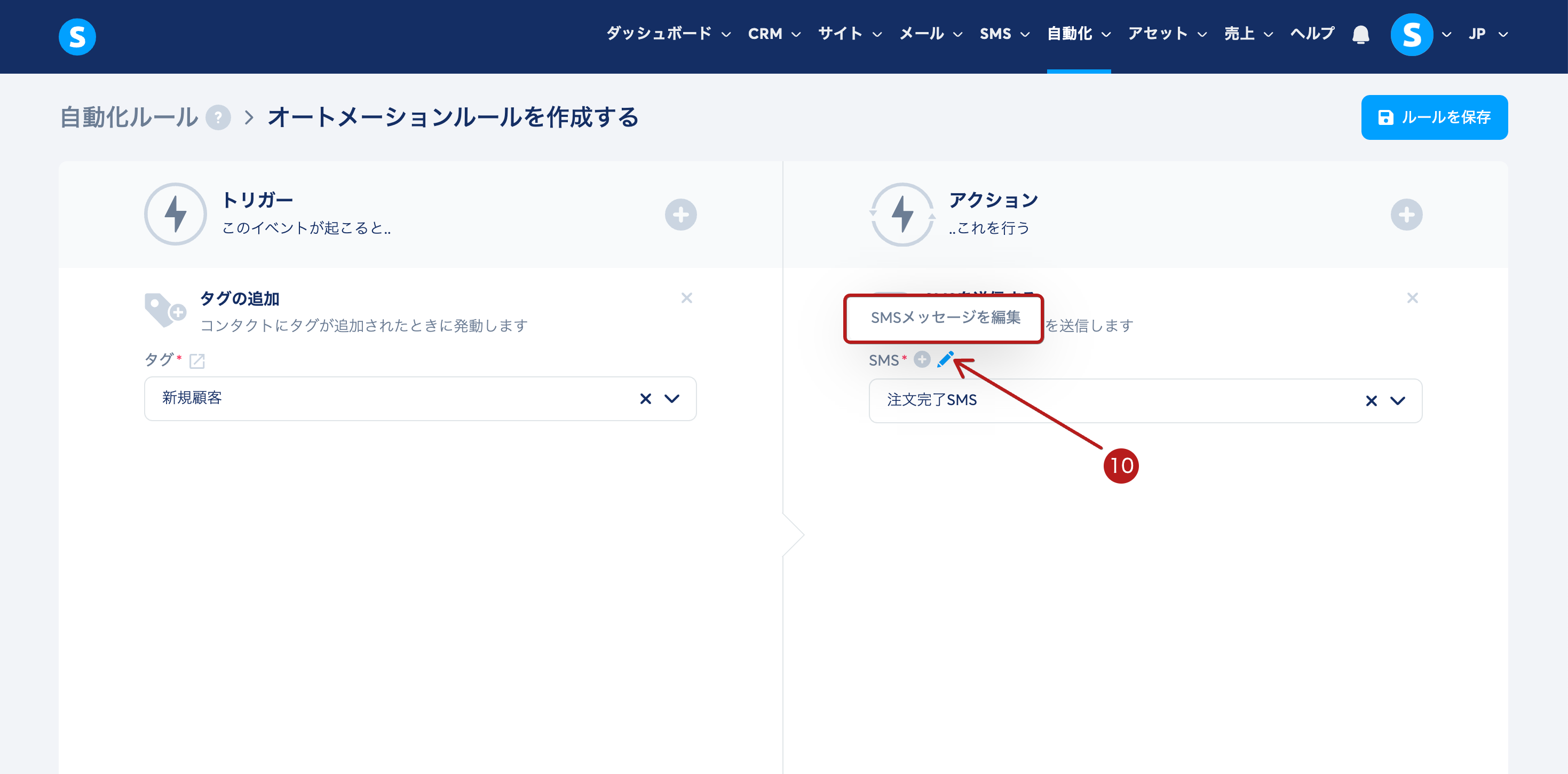This screenshot has width=1568, height=774.
Task: Expand the SMS dropdown chevron
Action: tap(1398, 401)
